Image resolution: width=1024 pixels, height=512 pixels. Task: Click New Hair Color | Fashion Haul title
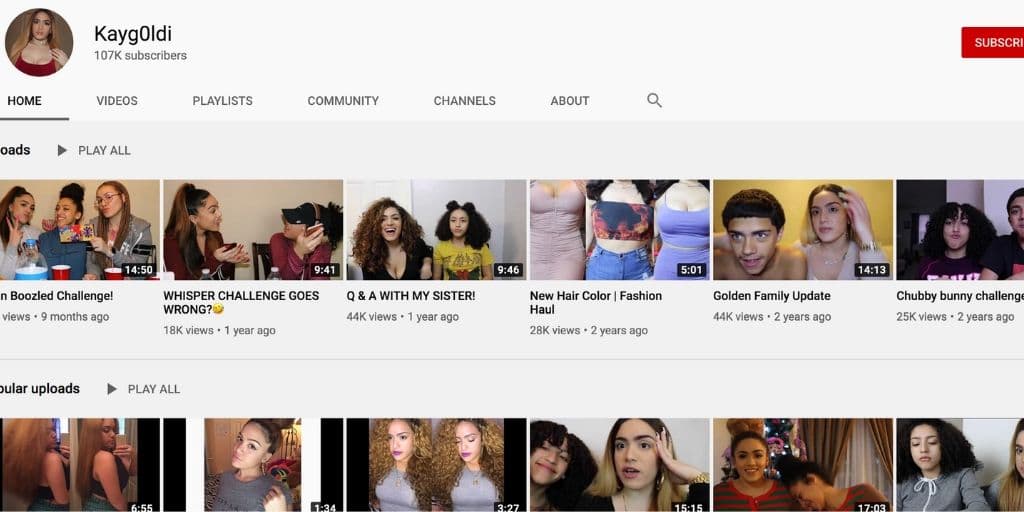pos(596,302)
